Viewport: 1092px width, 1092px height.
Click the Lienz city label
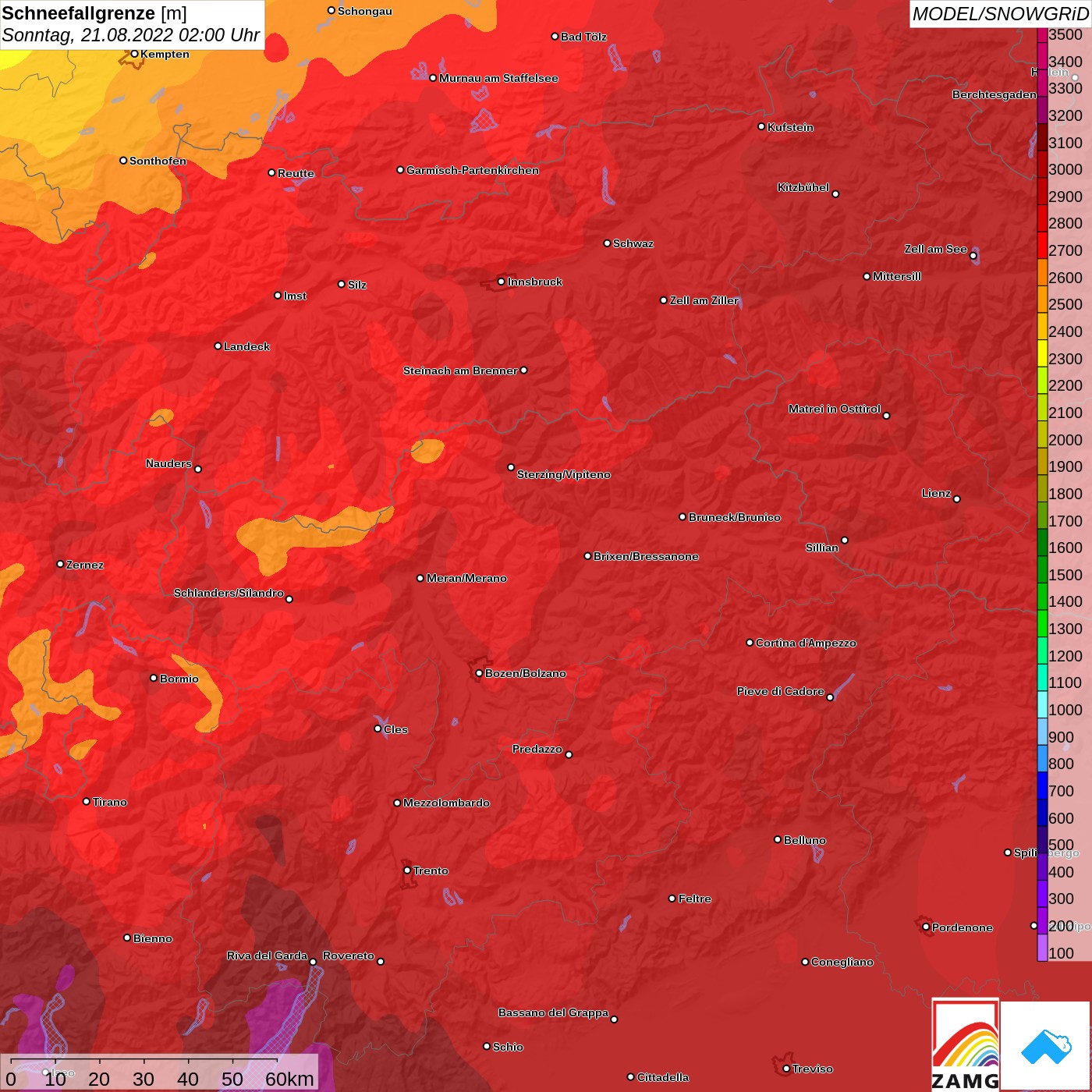pyautogui.click(x=936, y=493)
